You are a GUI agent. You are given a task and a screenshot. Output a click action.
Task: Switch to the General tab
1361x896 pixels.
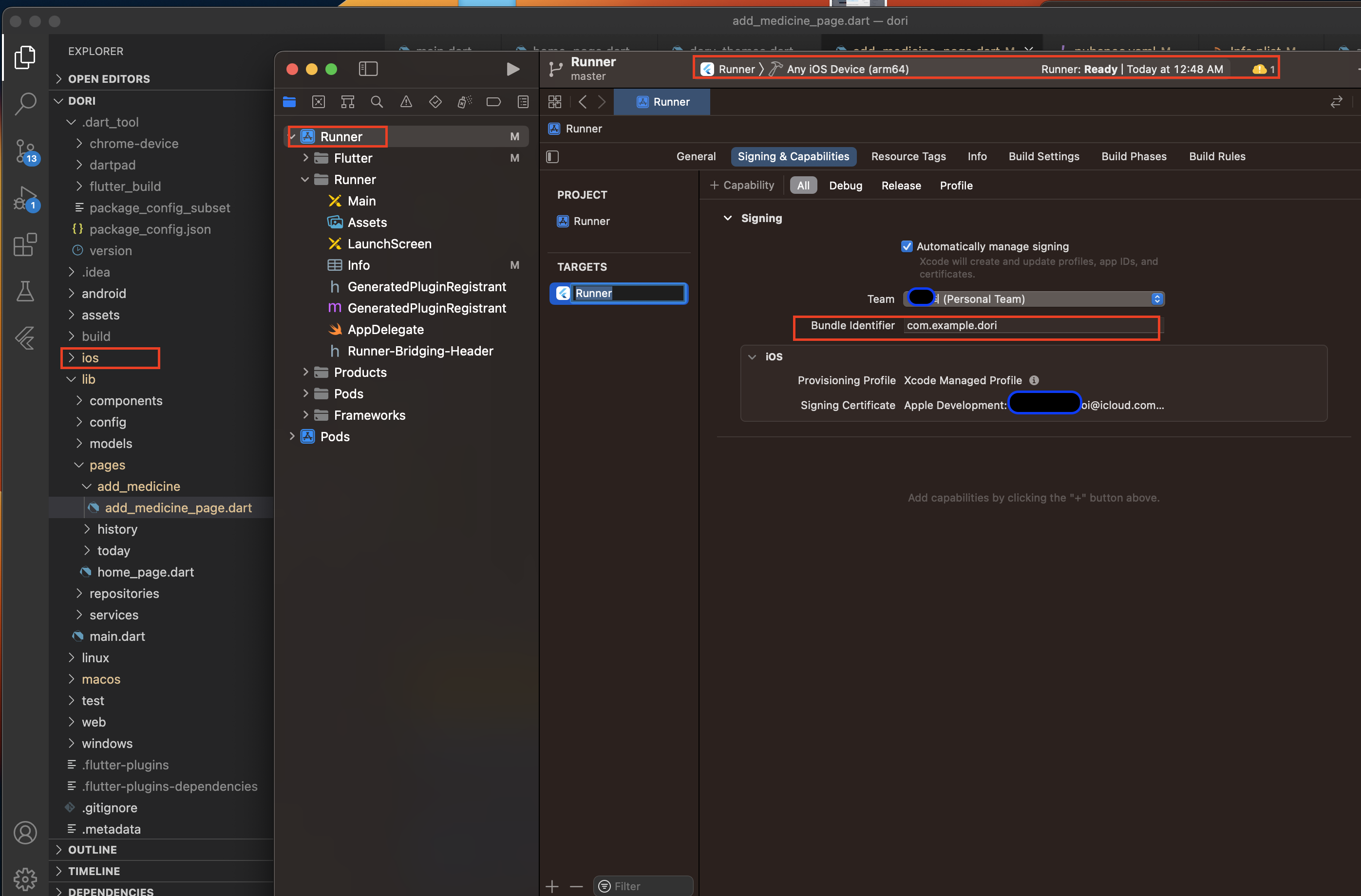pos(696,156)
